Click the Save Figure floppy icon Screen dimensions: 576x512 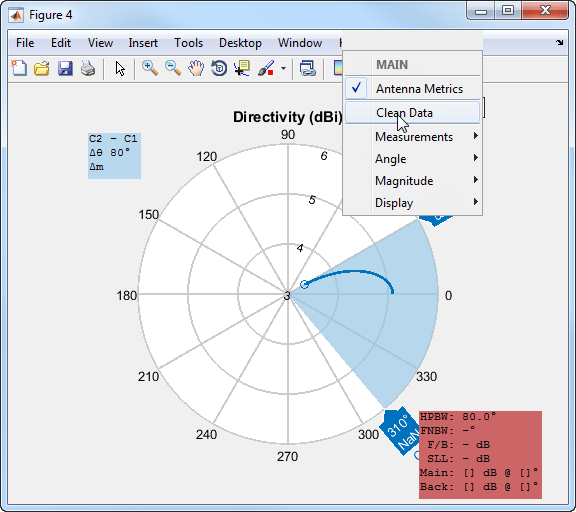tap(65, 68)
